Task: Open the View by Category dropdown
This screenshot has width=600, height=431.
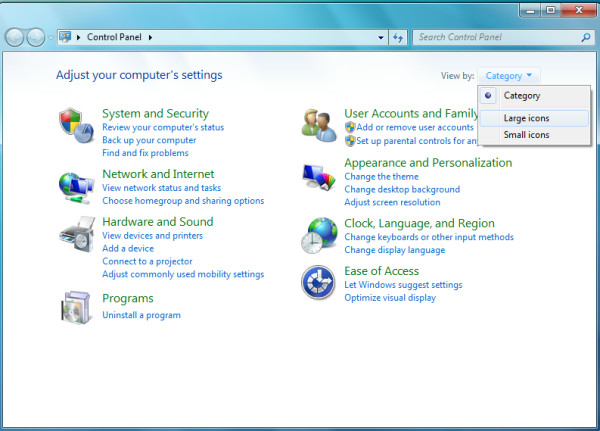Action: pyautogui.click(x=509, y=76)
